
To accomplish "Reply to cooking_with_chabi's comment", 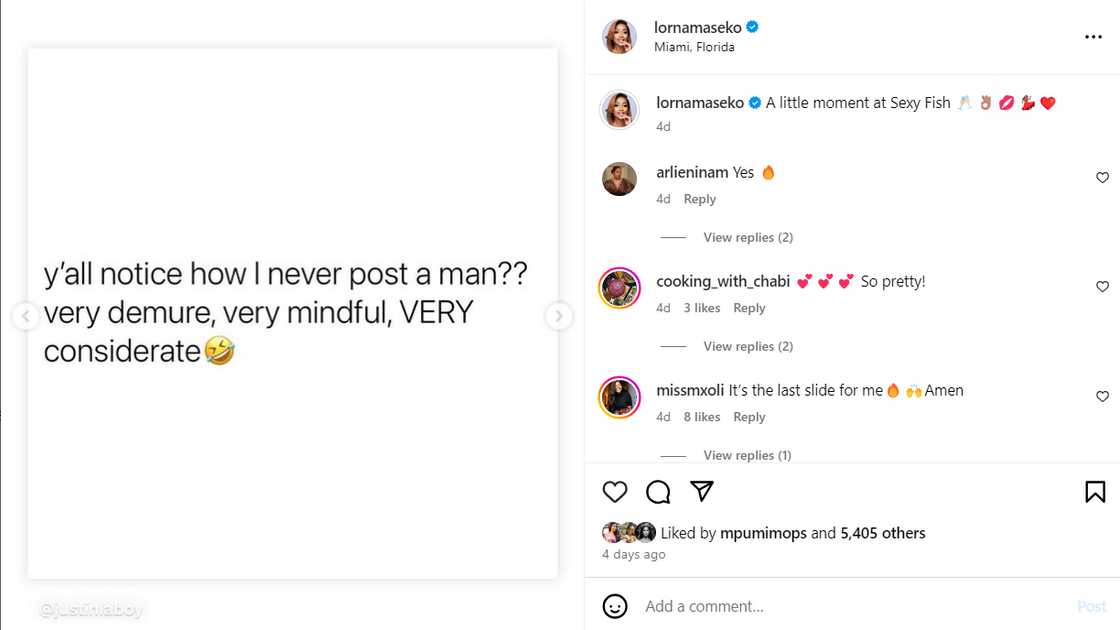I will (749, 307).
